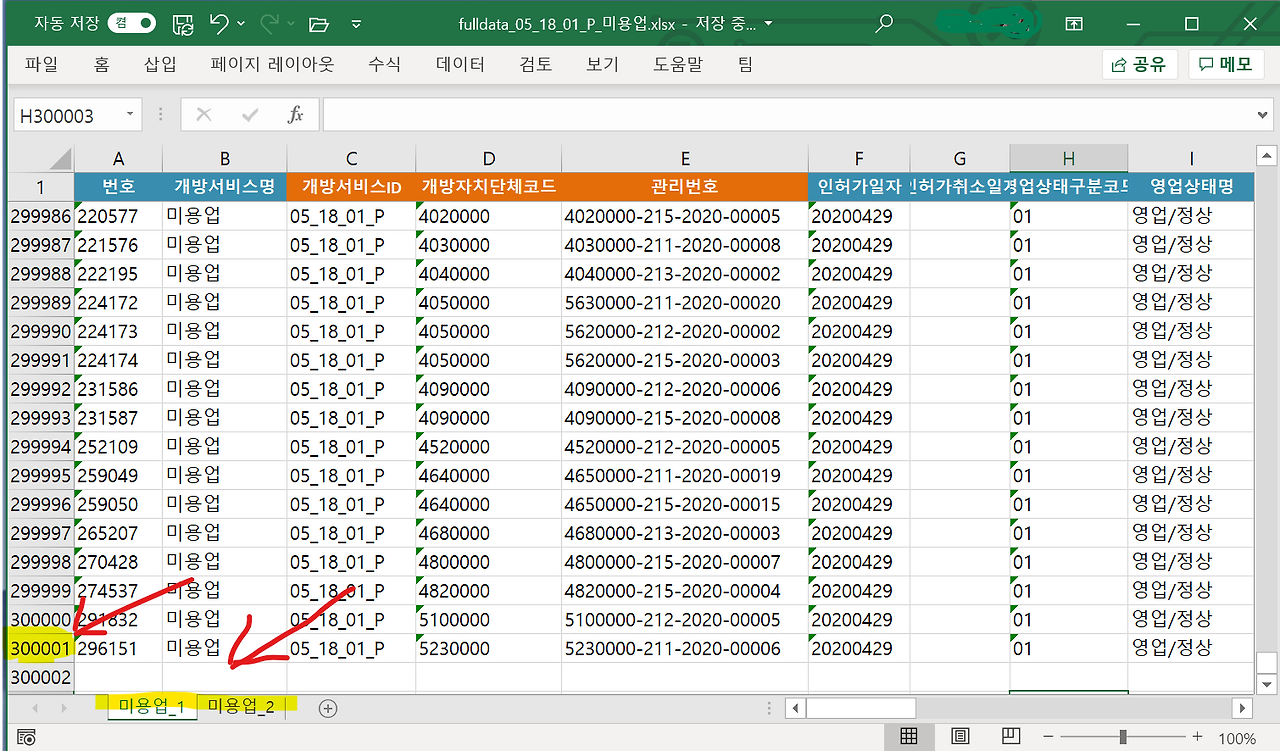The height and width of the screenshot is (751, 1280).
Task: Select the 팀 ribbon tab
Action: point(745,65)
